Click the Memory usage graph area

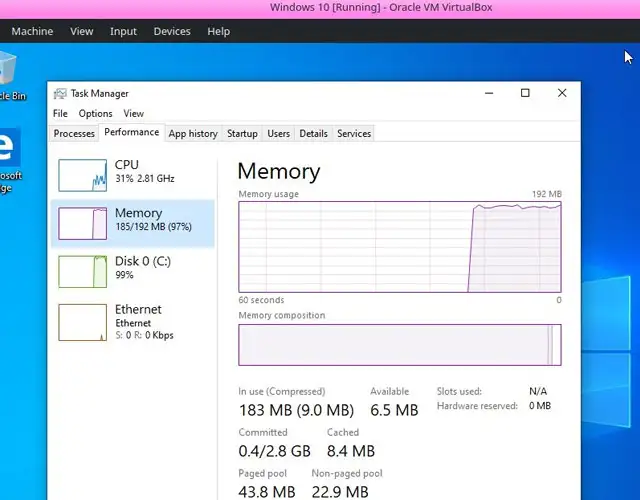pyautogui.click(x=399, y=246)
